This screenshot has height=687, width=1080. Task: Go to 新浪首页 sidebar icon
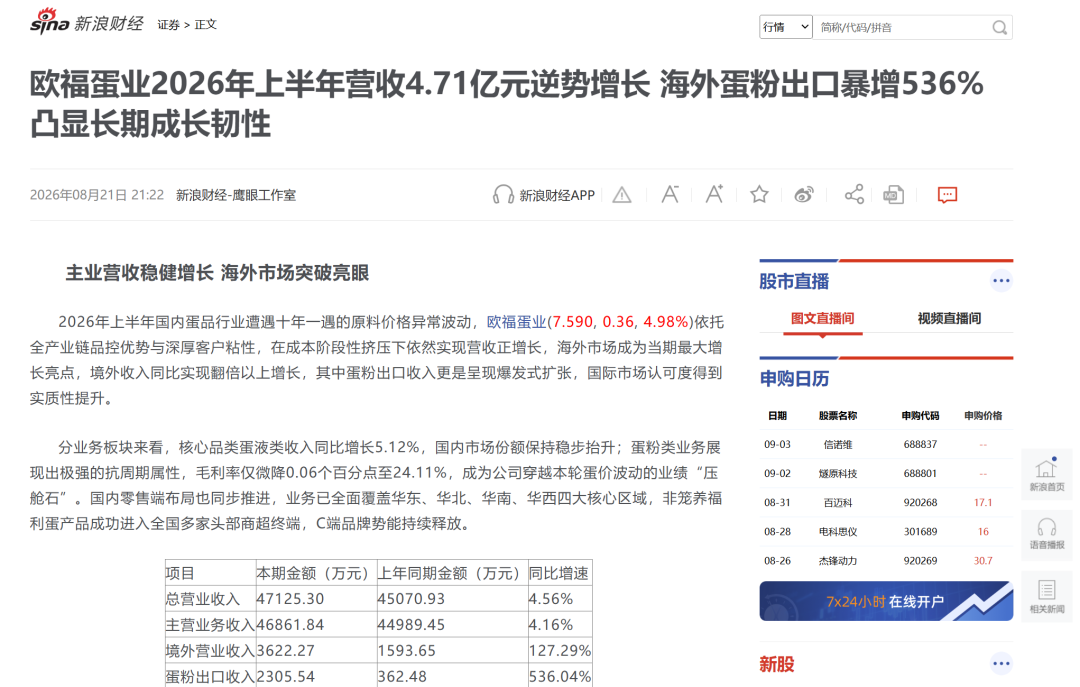pyautogui.click(x=1046, y=473)
